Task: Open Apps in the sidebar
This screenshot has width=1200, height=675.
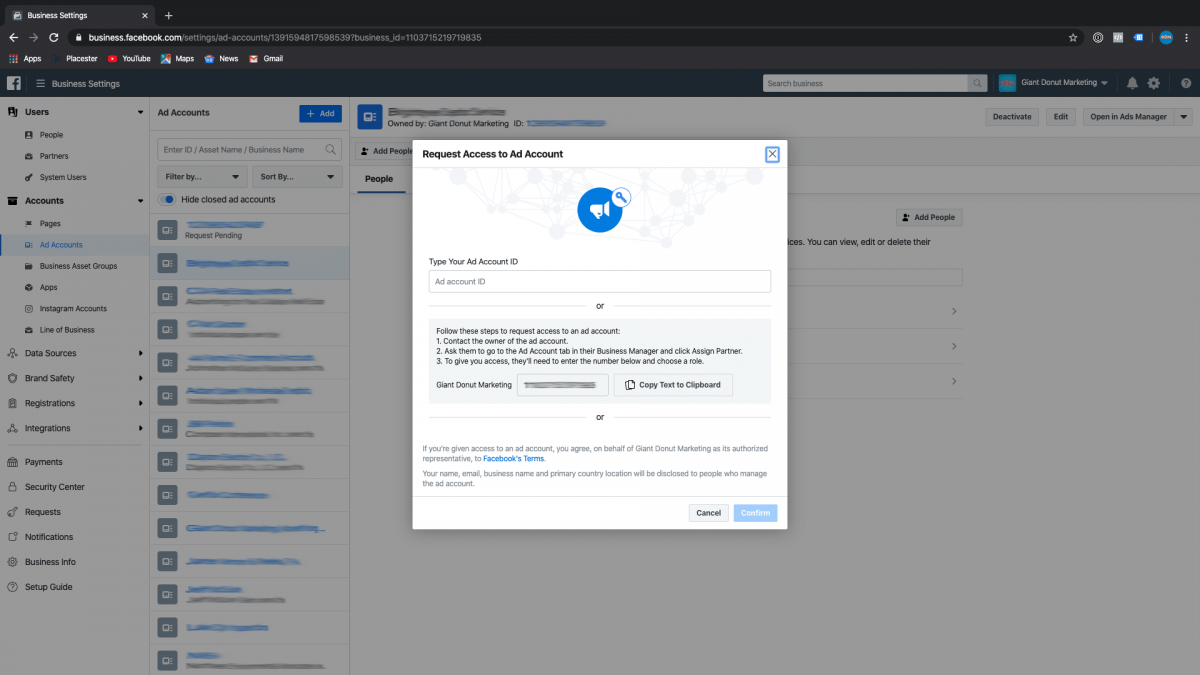Action: point(48,287)
